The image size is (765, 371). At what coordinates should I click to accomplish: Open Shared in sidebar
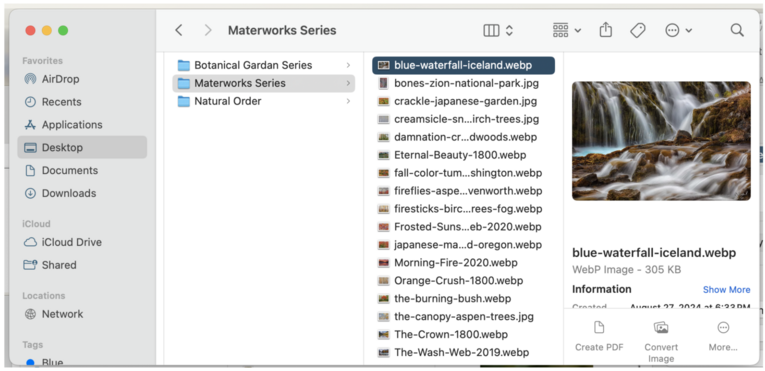click(x=82, y=265)
